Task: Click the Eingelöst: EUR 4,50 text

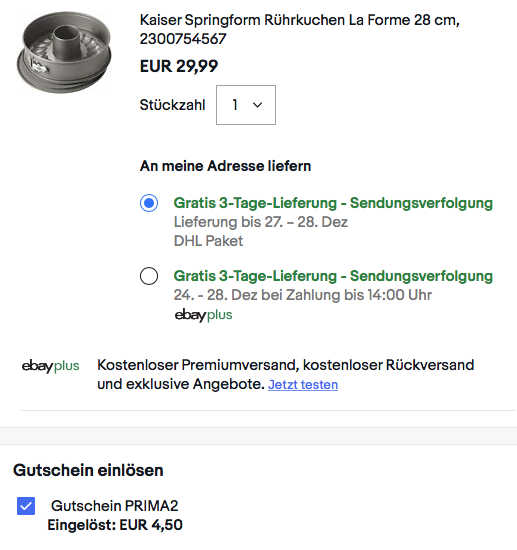Action: click(115, 525)
